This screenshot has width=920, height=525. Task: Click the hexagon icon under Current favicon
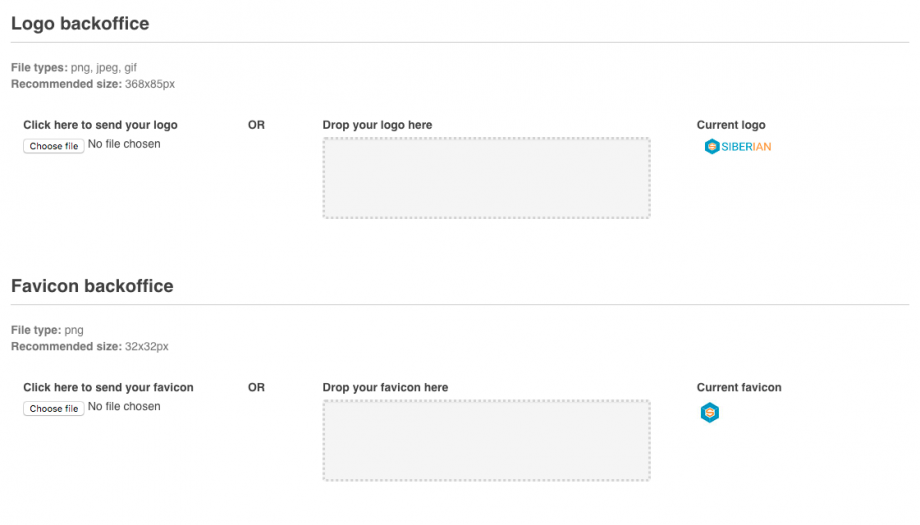click(x=710, y=412)
